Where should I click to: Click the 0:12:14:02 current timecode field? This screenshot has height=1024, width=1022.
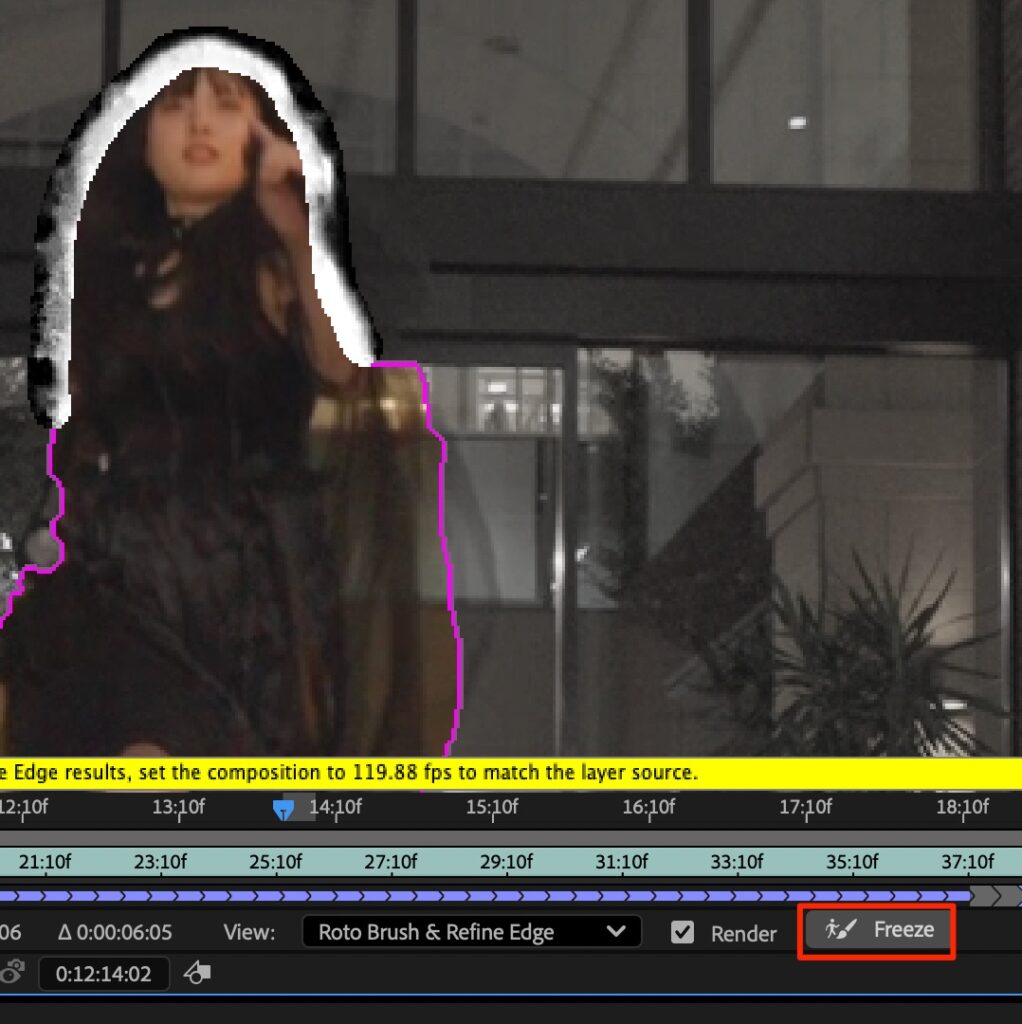104,974
